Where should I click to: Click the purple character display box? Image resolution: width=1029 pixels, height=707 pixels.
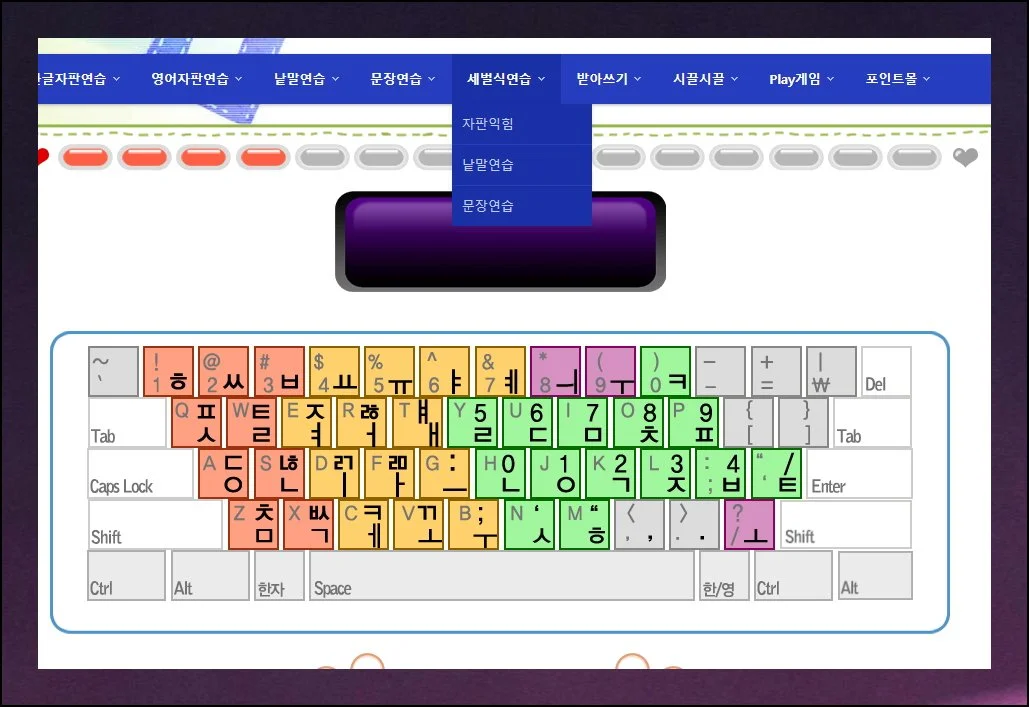(x=500, y=241)
